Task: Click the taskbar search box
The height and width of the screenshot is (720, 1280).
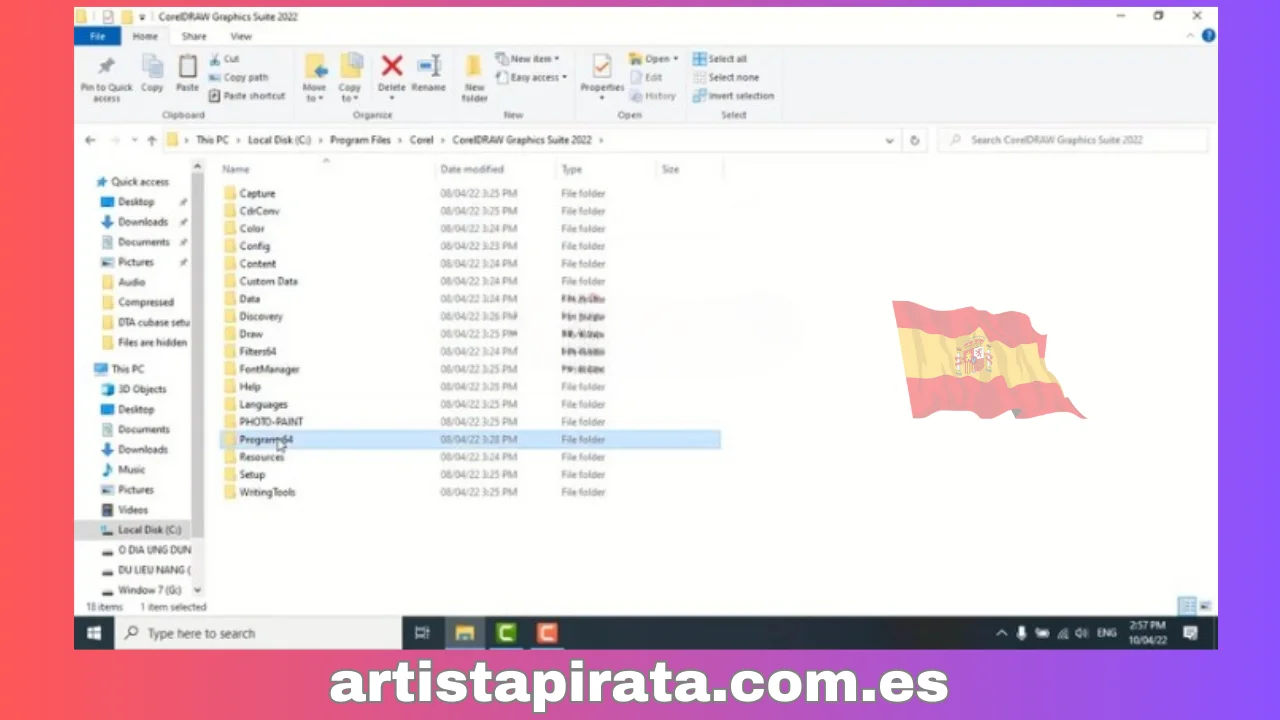Action: (258, 633)
